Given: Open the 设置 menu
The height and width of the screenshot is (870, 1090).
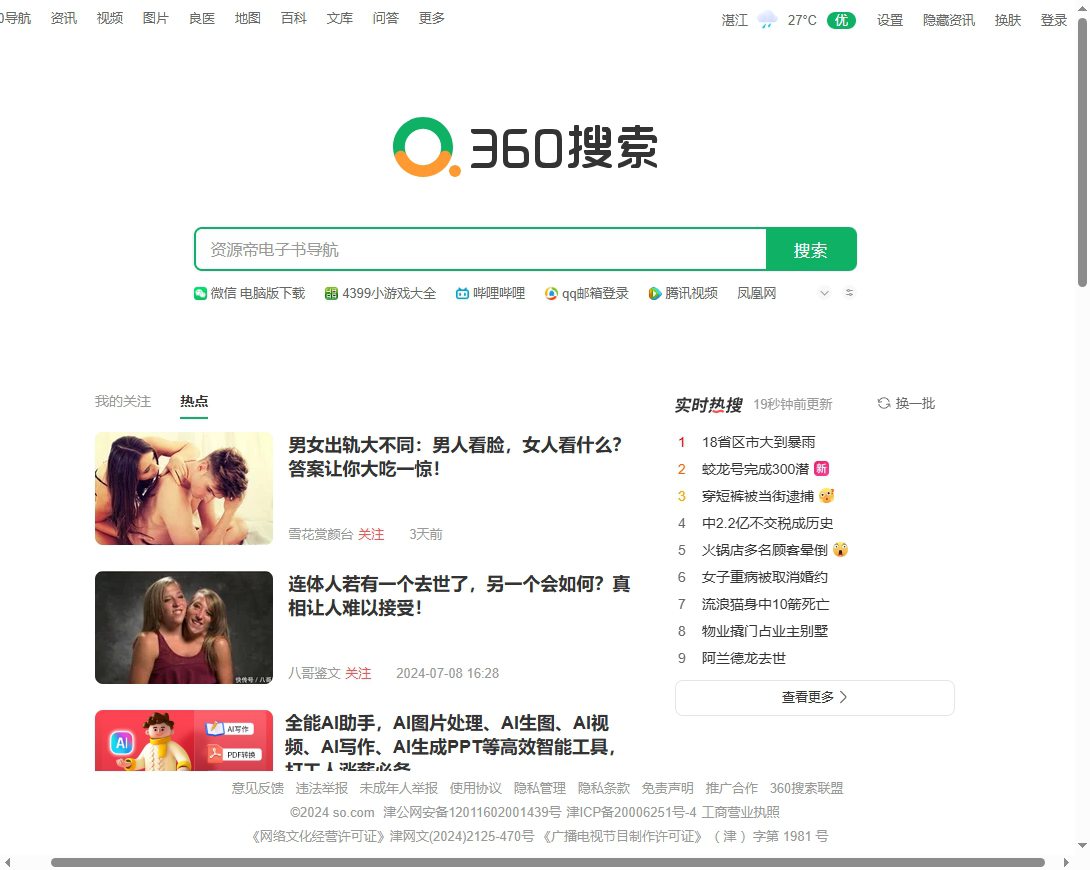Looking at the screenshot, I should click(890, 20).
